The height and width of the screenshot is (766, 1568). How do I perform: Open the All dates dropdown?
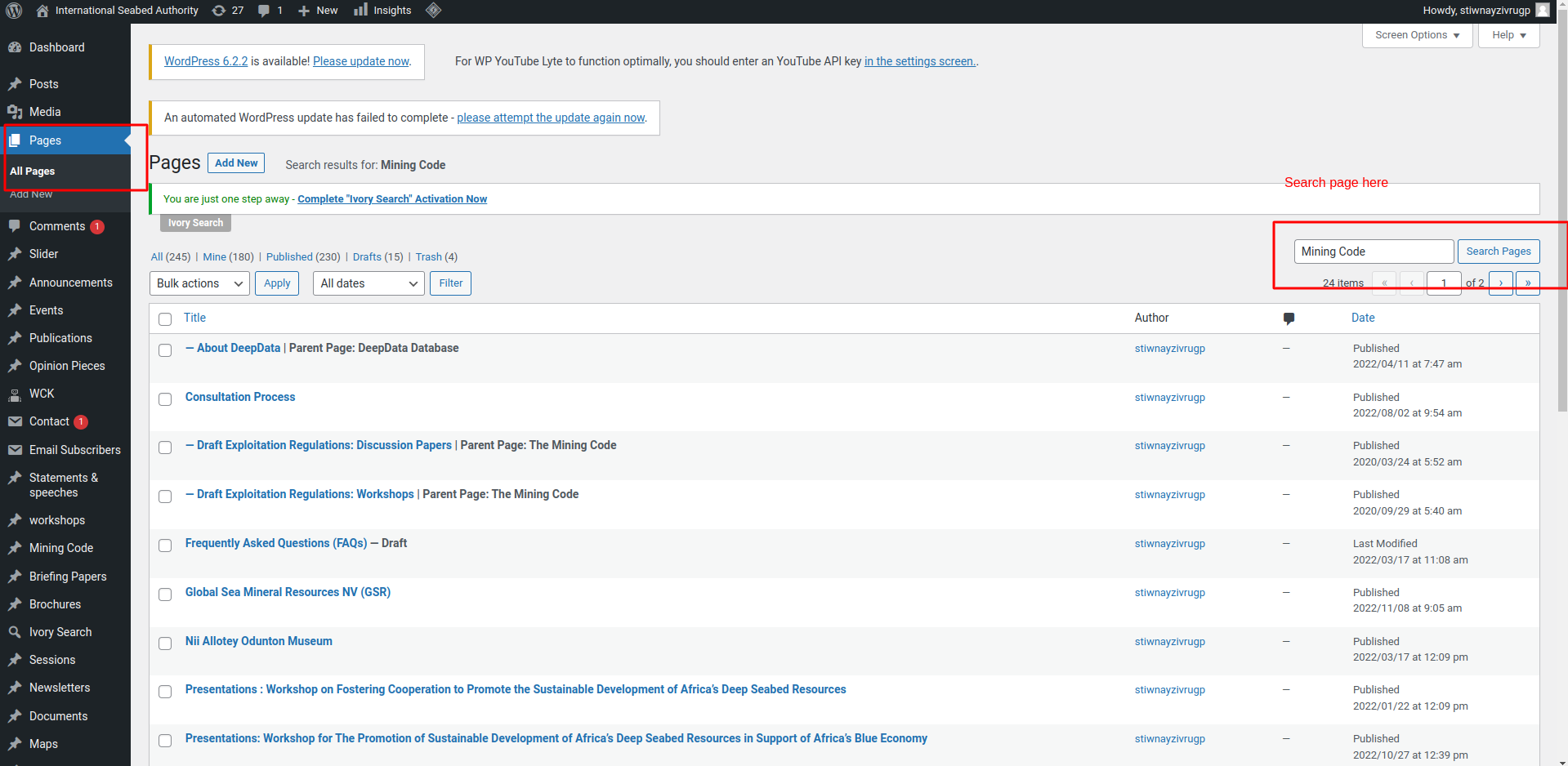tap(369, 283)
